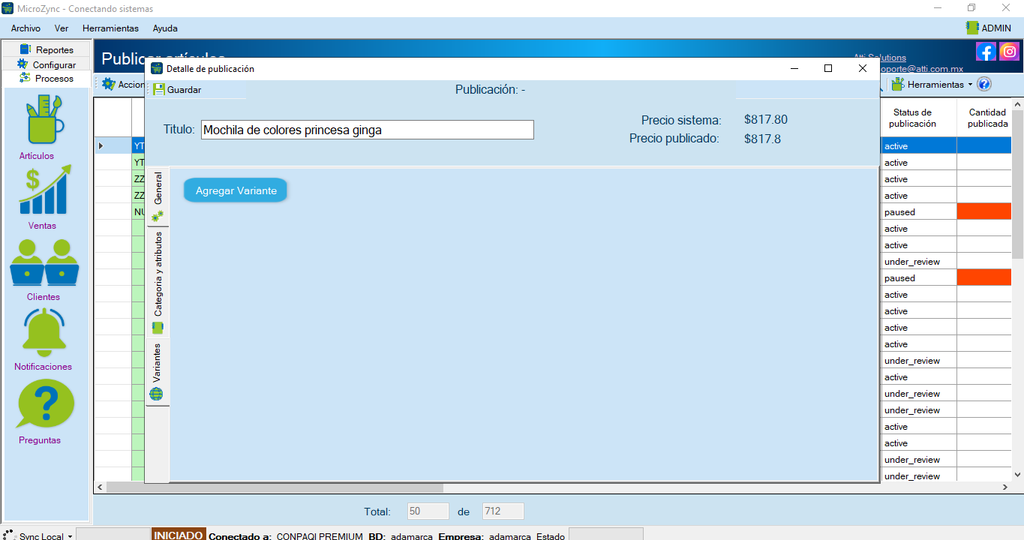Click the Total count field showing 50
Image resolution: width=1024 pixels, height=540 pixels.
point(428,511)
